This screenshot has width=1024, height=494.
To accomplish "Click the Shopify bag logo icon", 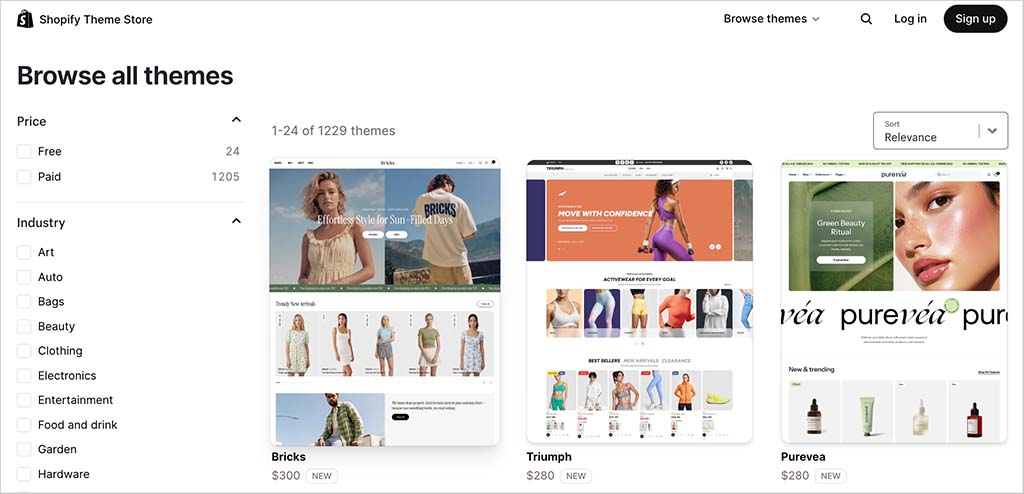I will tap(25, 19).
